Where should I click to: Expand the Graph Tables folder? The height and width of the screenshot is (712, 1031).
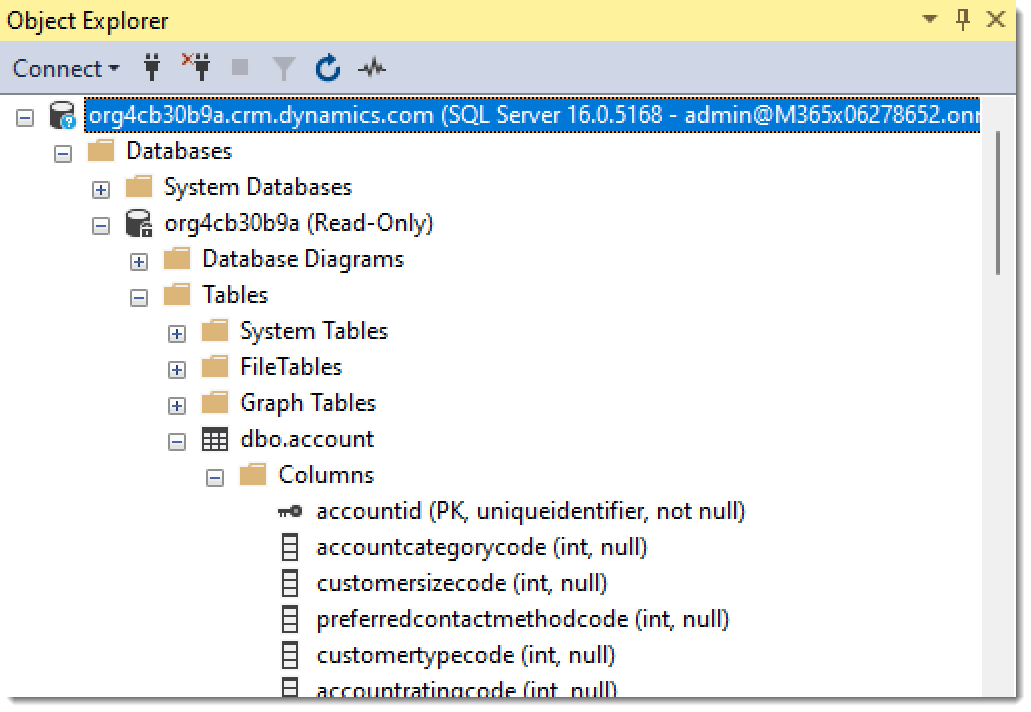coord(177,406)
